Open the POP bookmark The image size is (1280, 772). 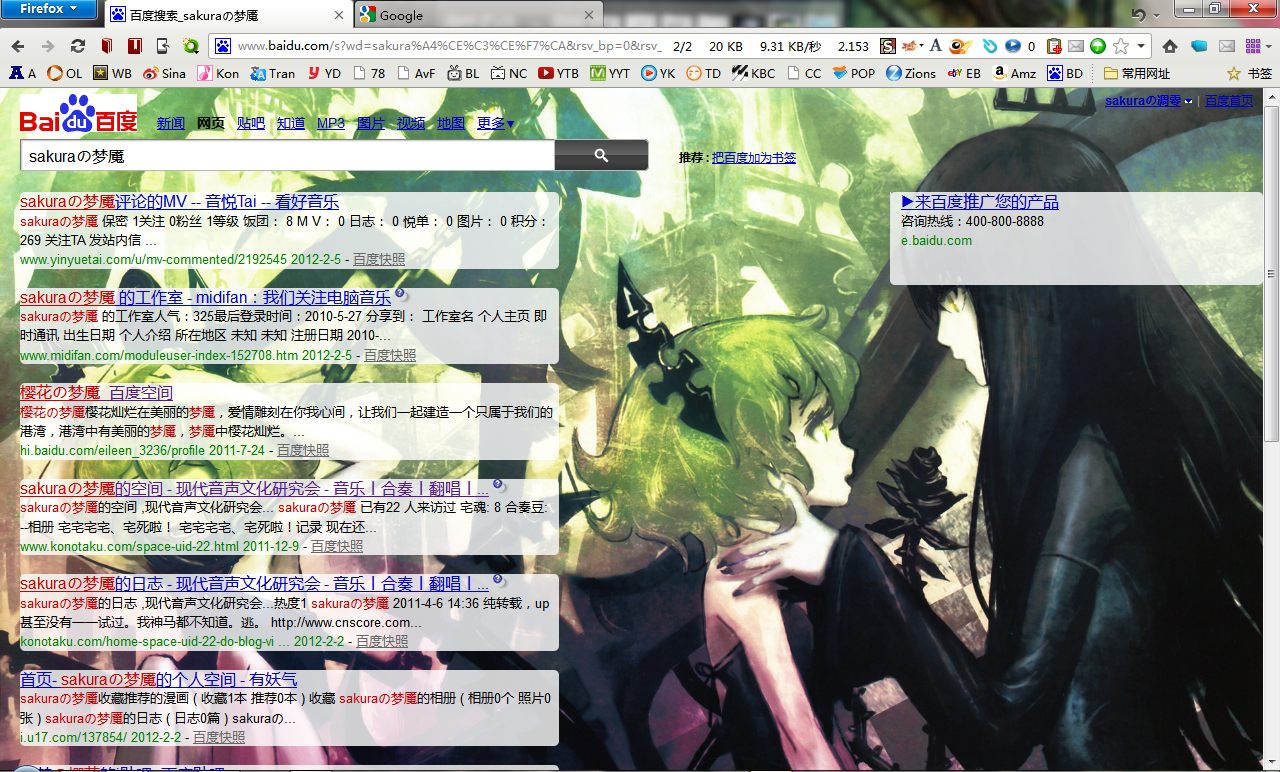[853, 73]
